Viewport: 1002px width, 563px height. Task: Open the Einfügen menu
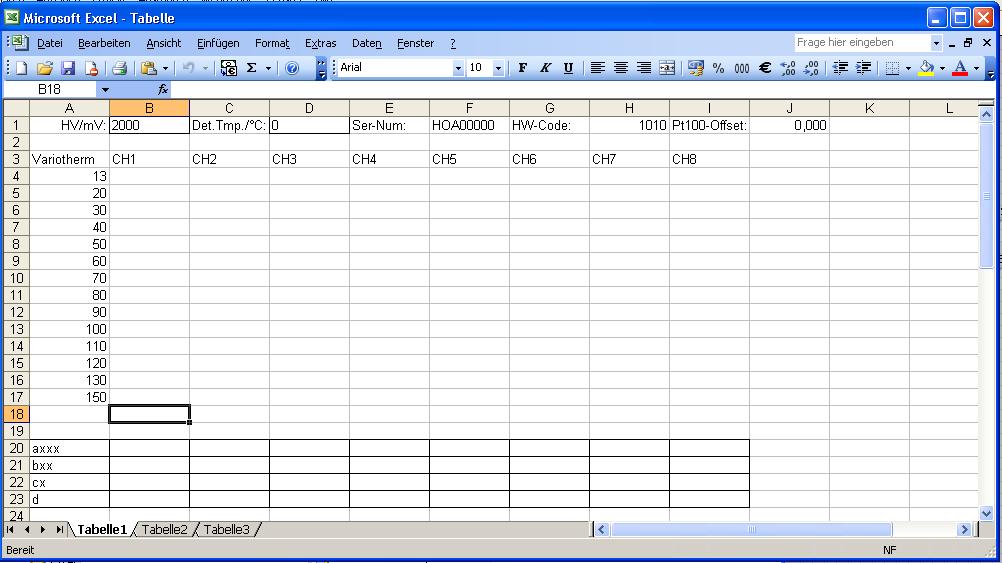[x=218, y=43]
